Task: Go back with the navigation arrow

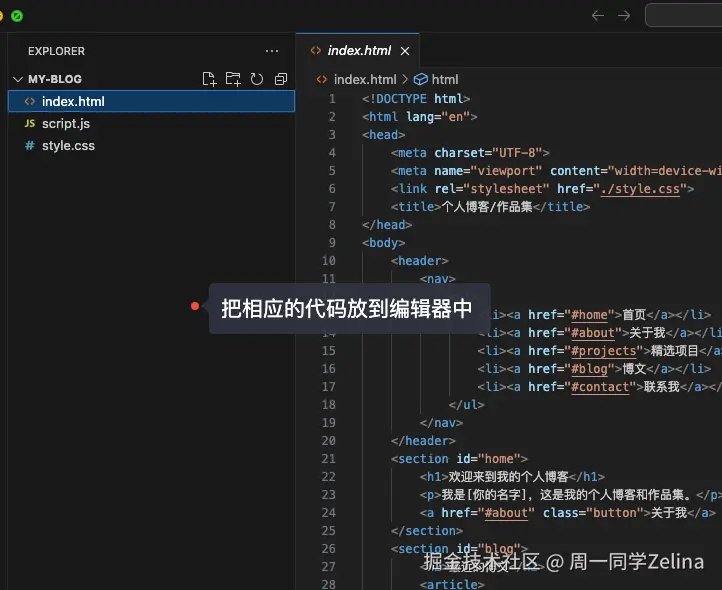Action: point(598,16)
